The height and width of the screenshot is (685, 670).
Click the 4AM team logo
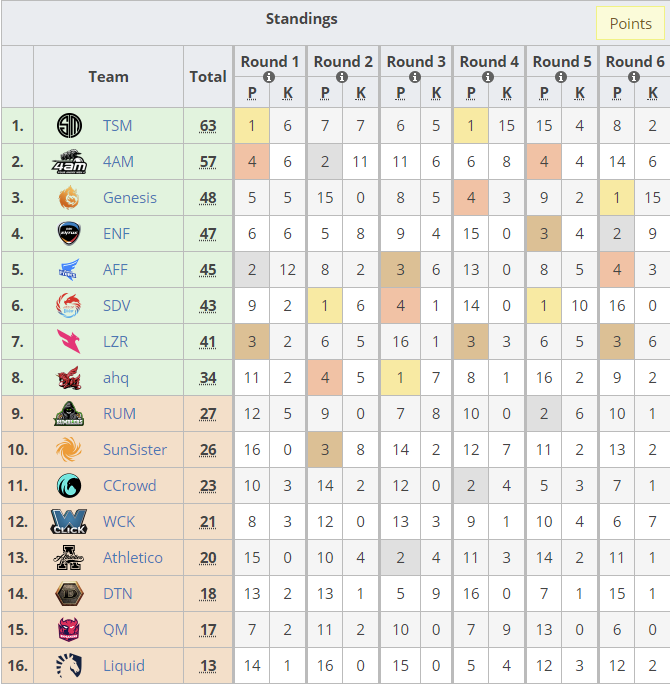[x=69, y=162]
